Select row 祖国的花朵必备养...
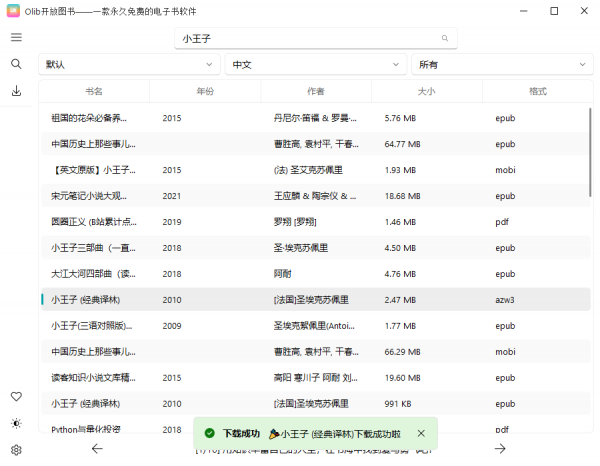 315,118
